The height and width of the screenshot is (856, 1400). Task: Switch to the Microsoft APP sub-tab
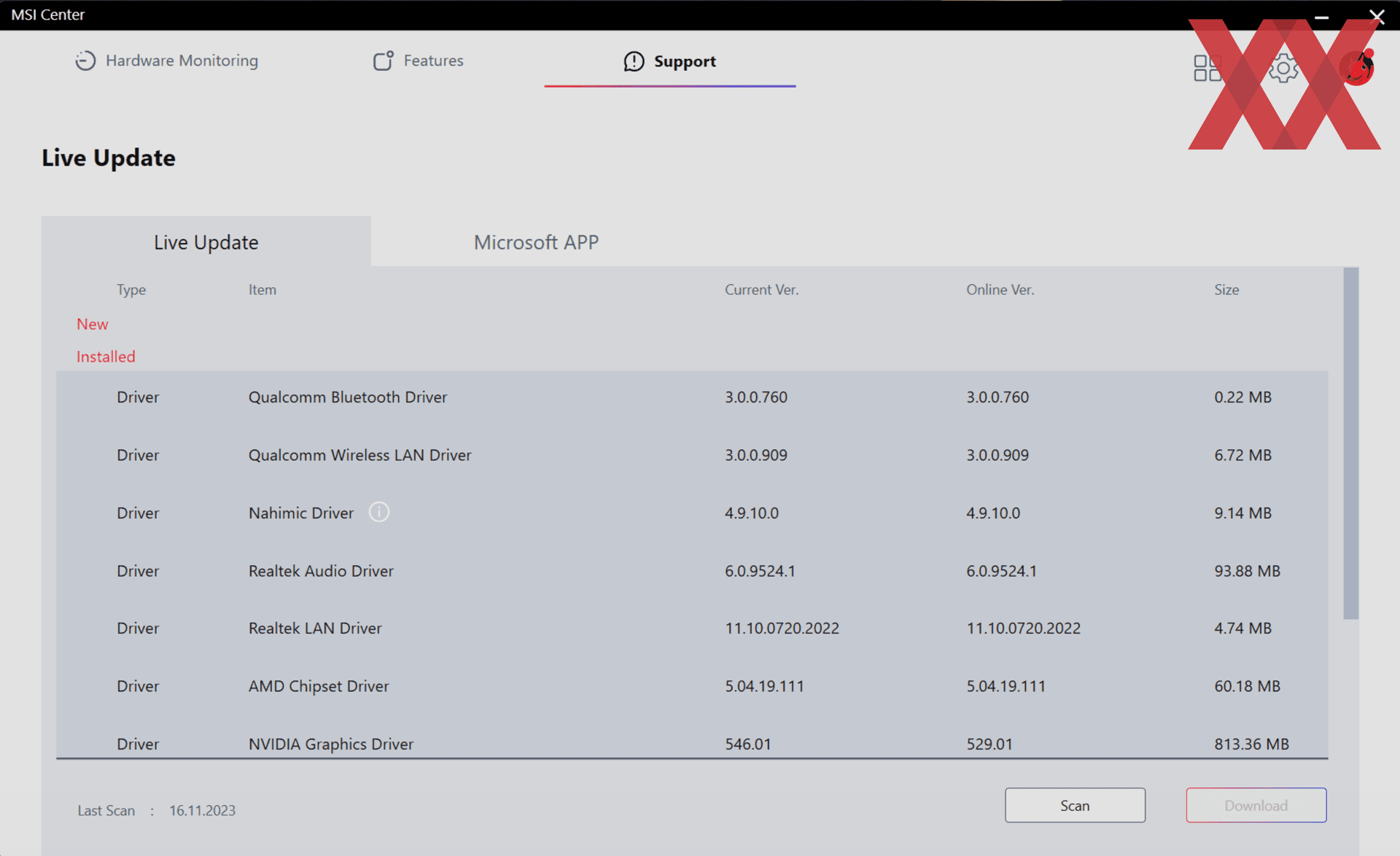(536, 242)
